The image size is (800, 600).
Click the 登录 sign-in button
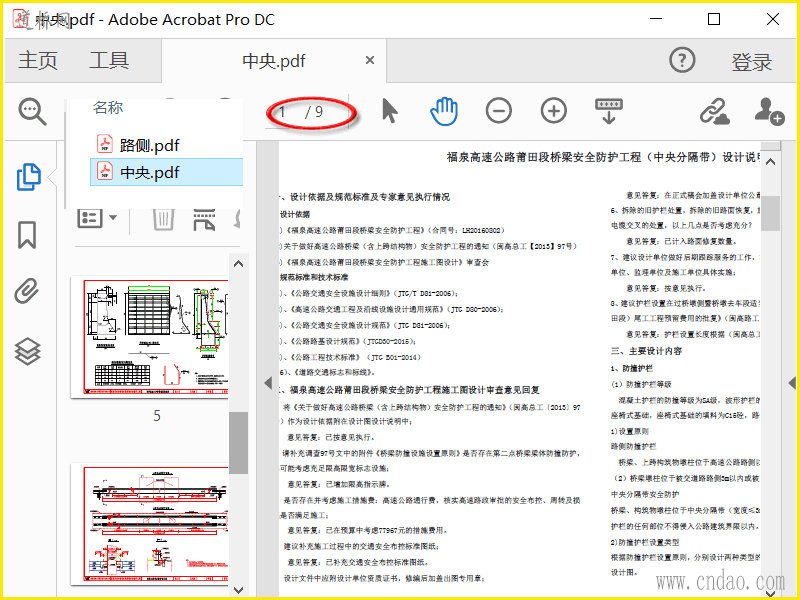pos(752,62)
